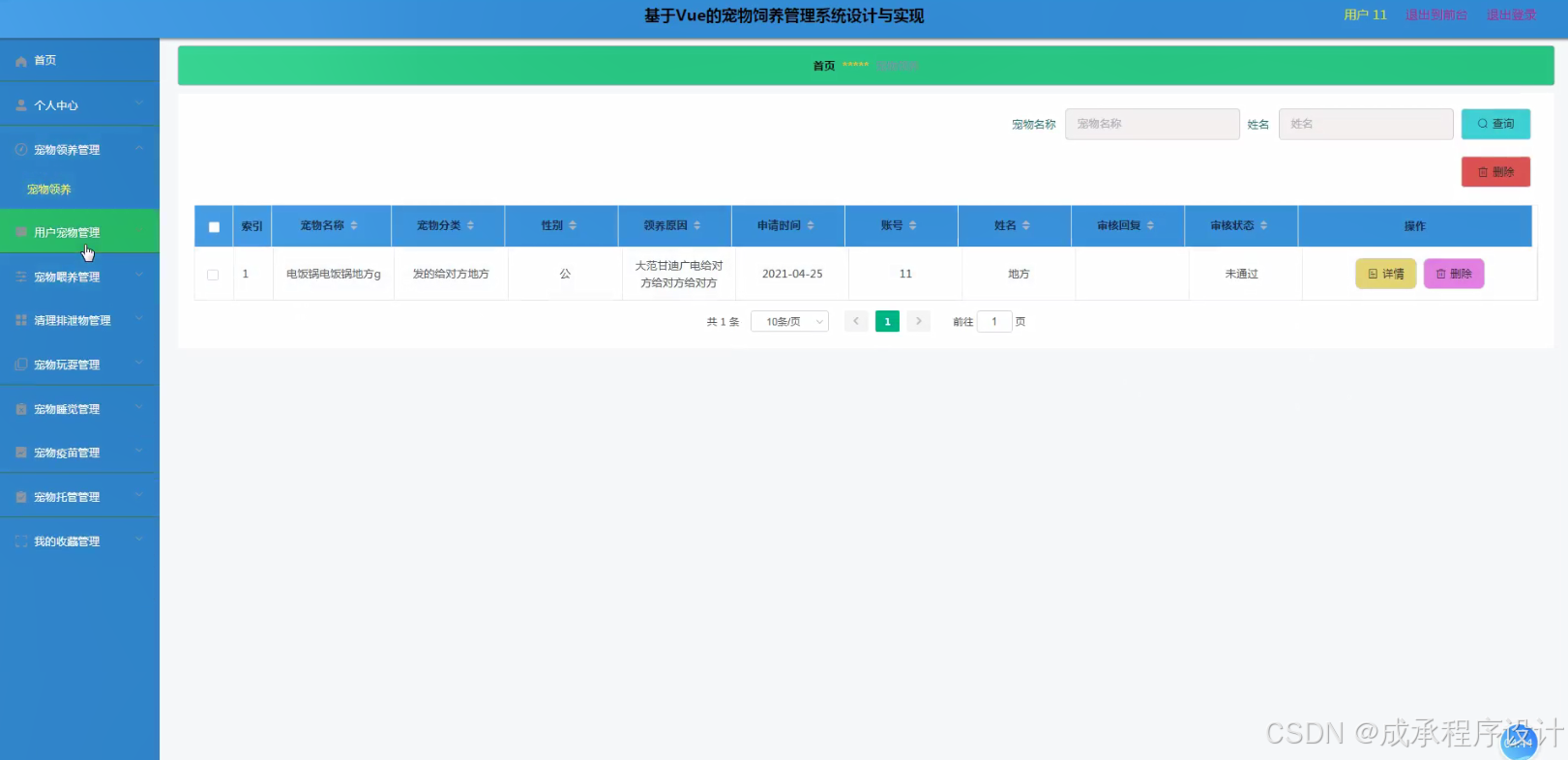
Task: Click the grid icon beside 清理排泄物管理
Action: (21, 320)
